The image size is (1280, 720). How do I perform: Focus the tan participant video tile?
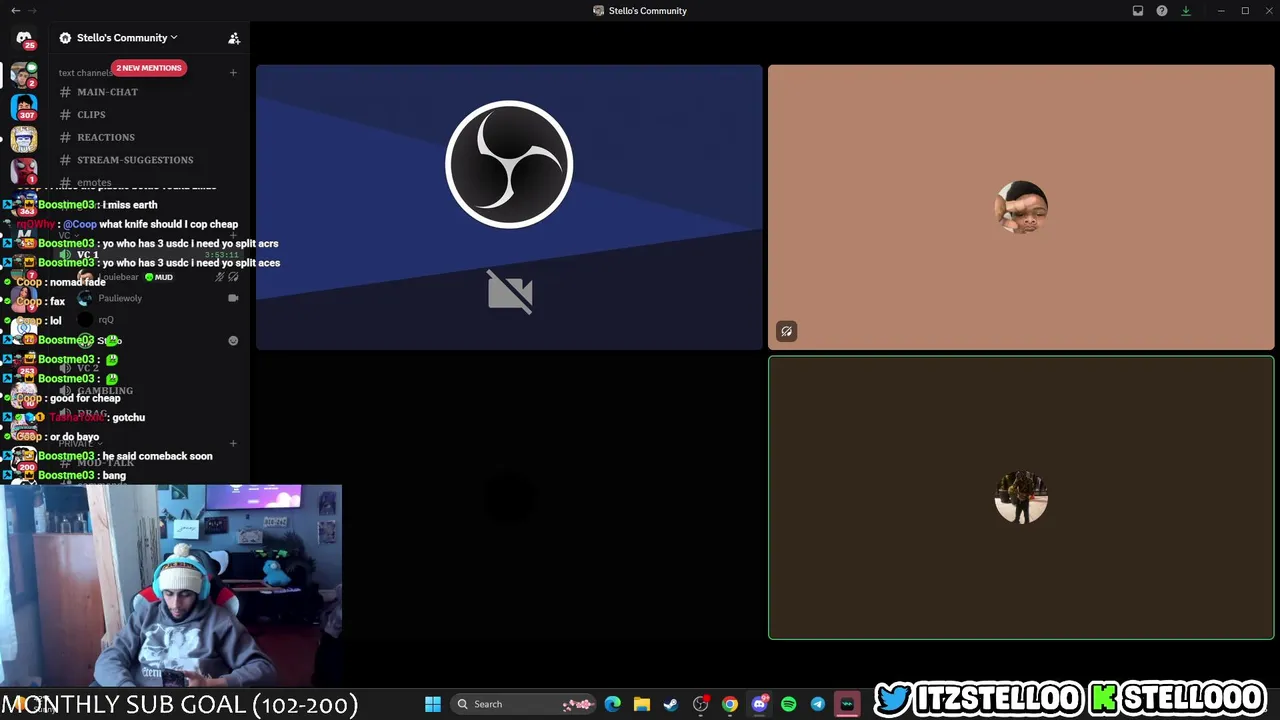pos(1021,207)
